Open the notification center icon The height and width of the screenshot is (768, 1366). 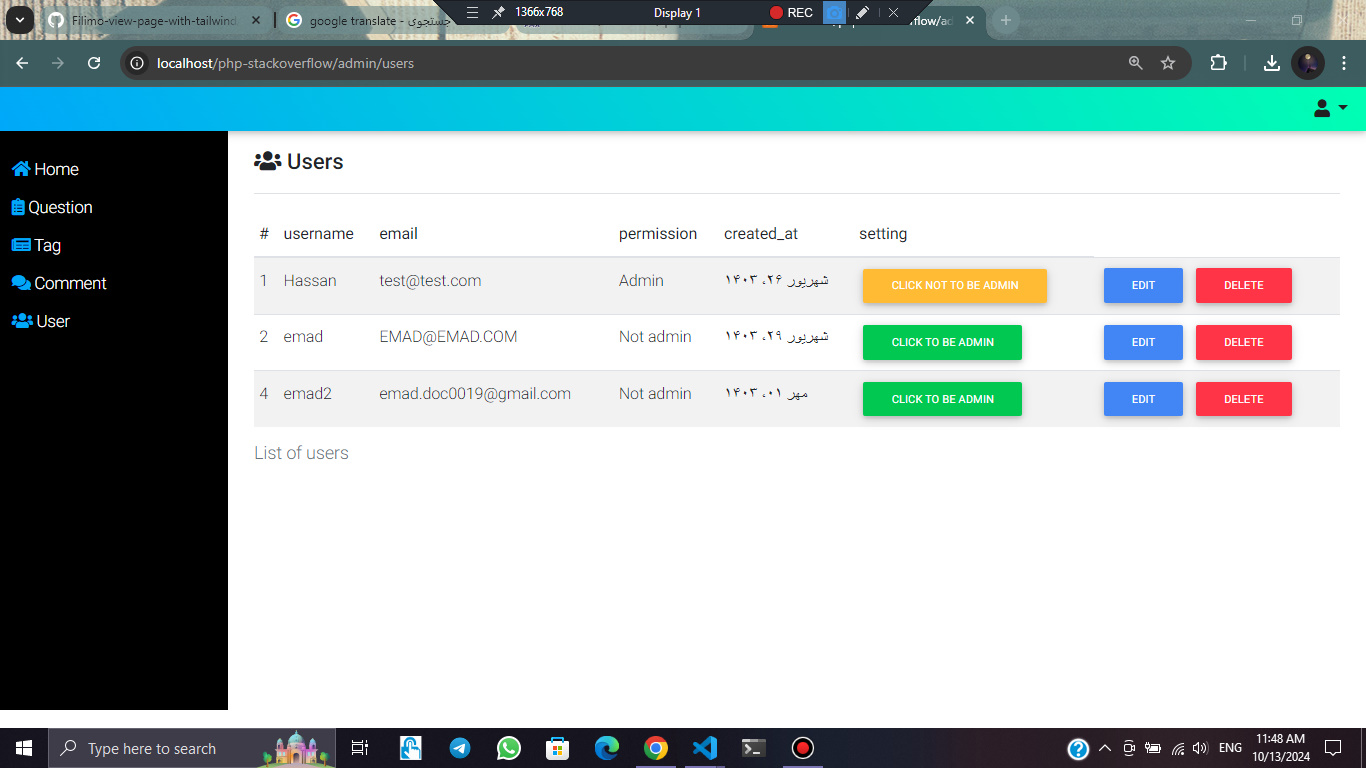click(x=1332, y=748)
